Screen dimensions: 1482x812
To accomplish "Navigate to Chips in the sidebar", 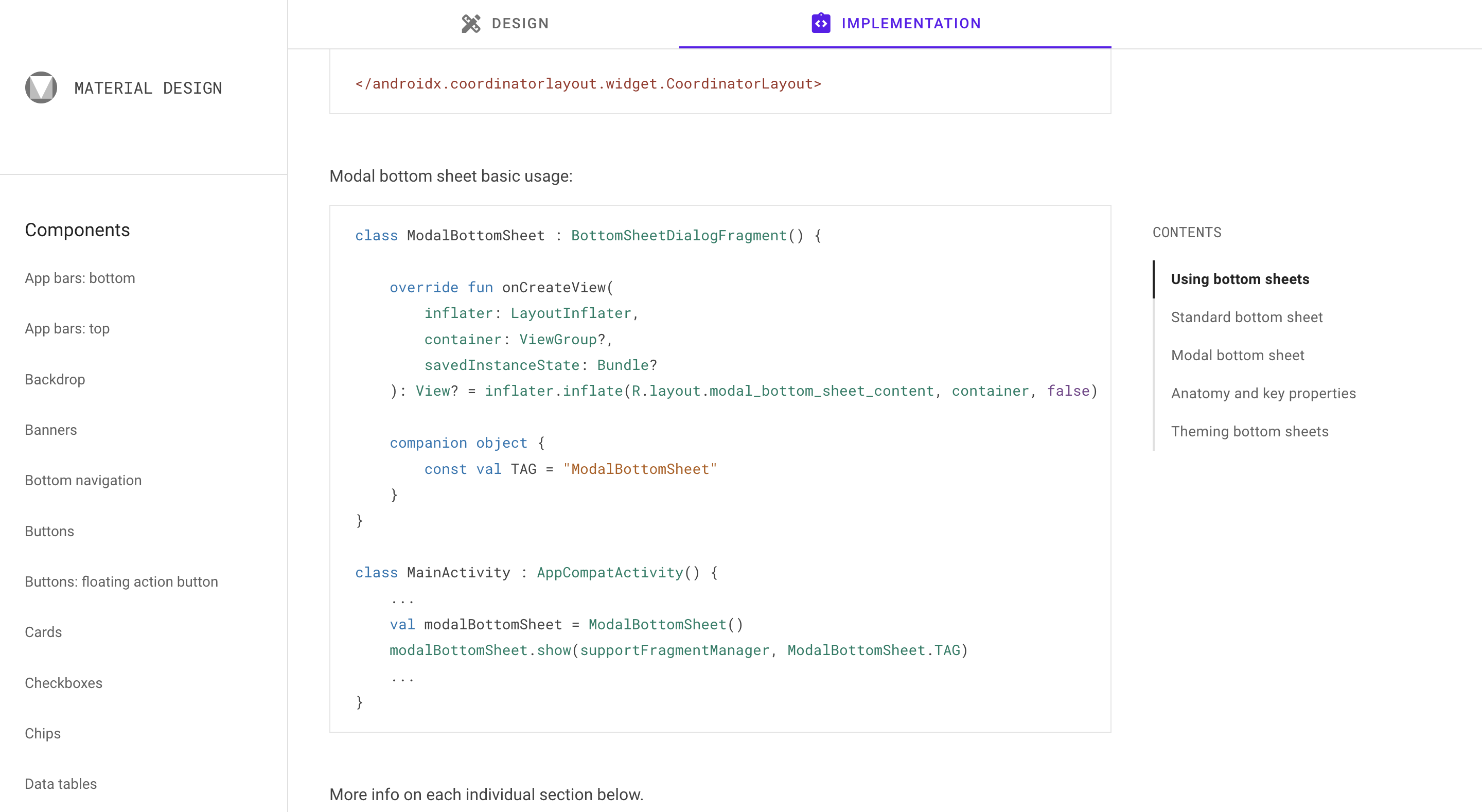I will 43,733.
